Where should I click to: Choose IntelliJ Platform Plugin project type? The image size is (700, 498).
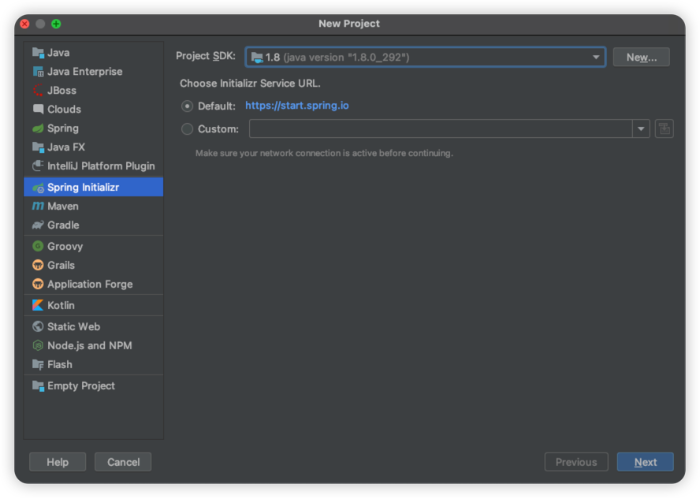(94, 166)
